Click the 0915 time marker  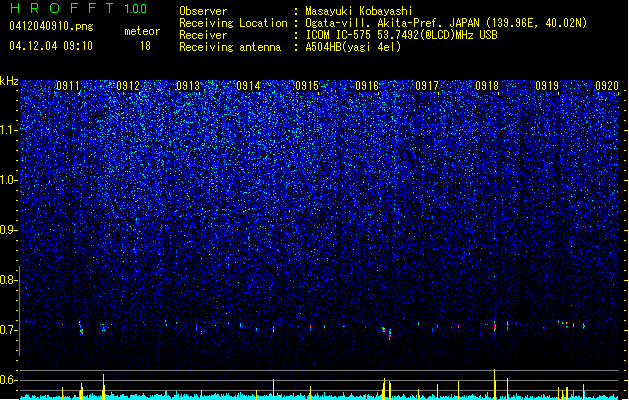(307, 85)
